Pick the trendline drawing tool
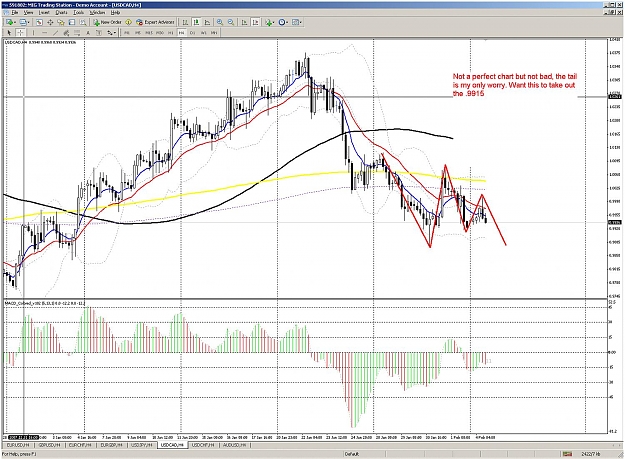Image resolution: width=625 pixels, height=459 pixels. [x=55, y=33]
